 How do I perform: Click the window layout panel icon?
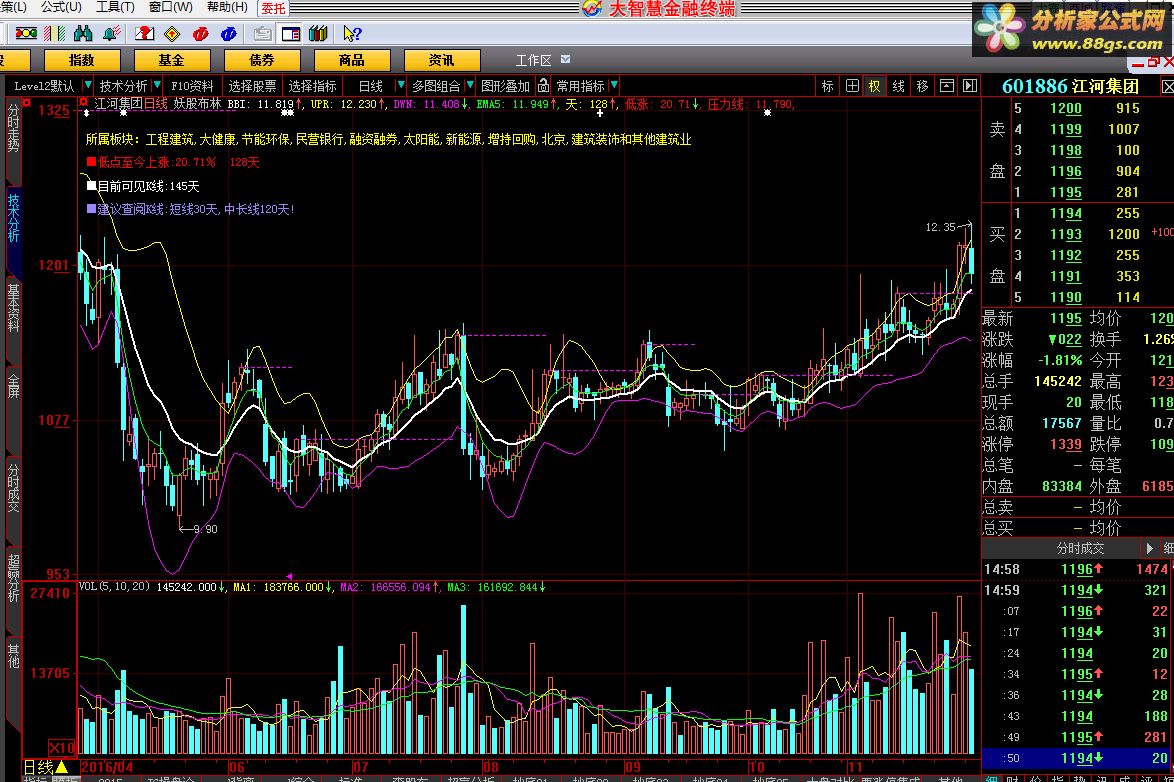pyautogui.click(x=291, y=34)
